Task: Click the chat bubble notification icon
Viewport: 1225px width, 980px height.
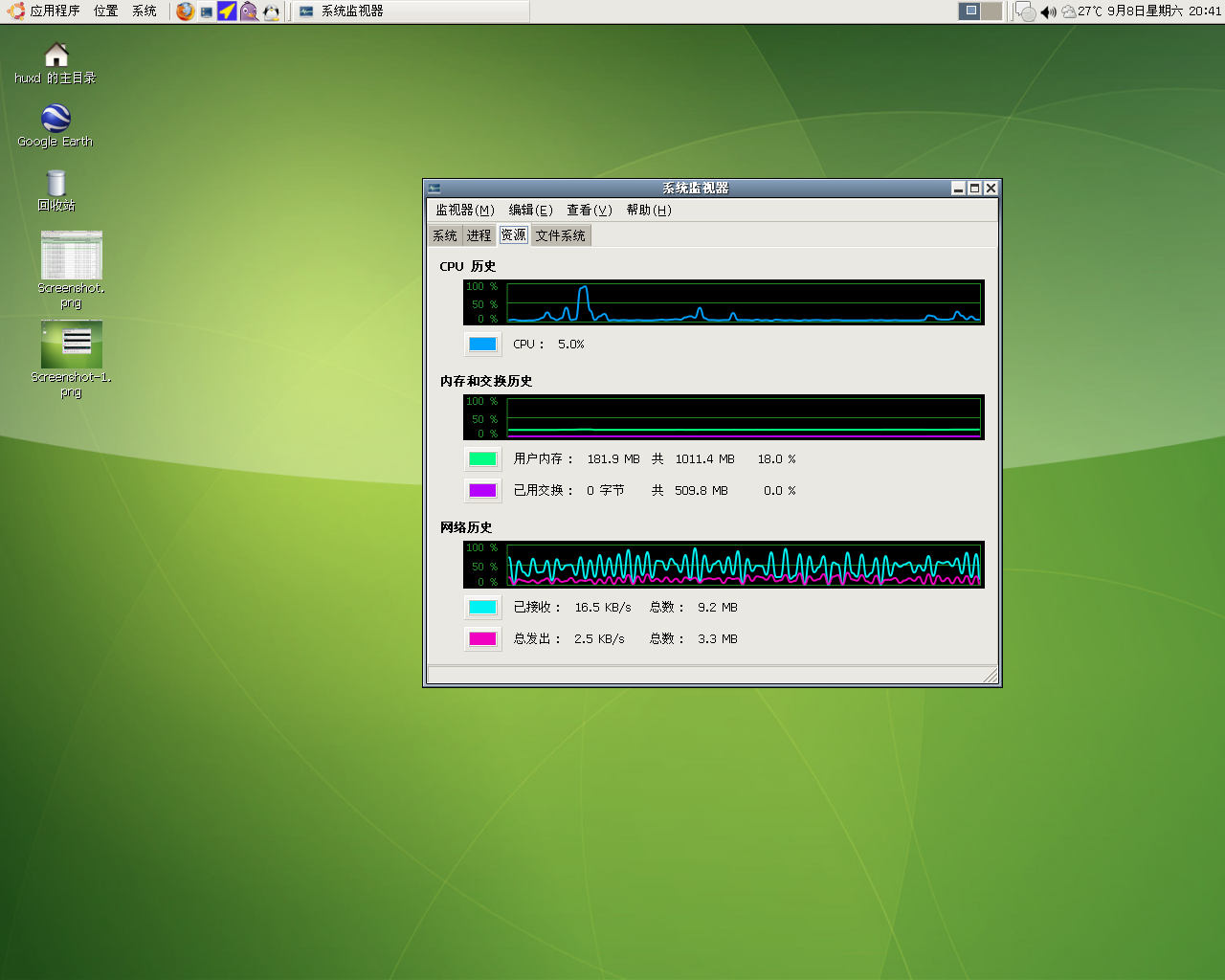Action: pos(1026,11)
